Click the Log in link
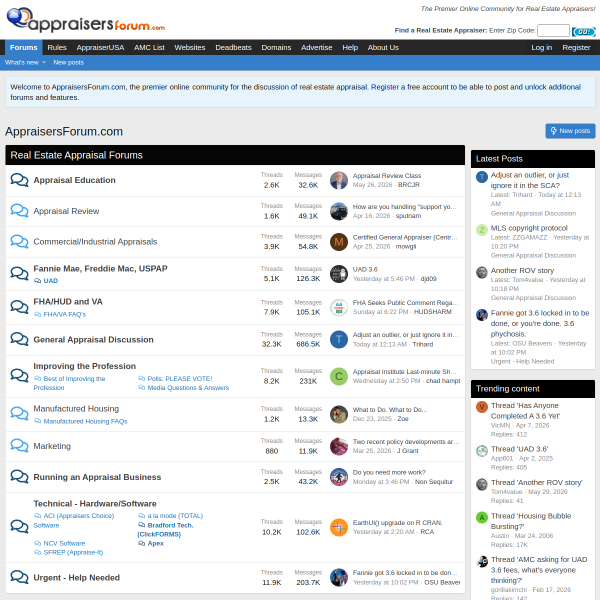The image size is (600, 600). pyautogui.click(x=541, y=47)
